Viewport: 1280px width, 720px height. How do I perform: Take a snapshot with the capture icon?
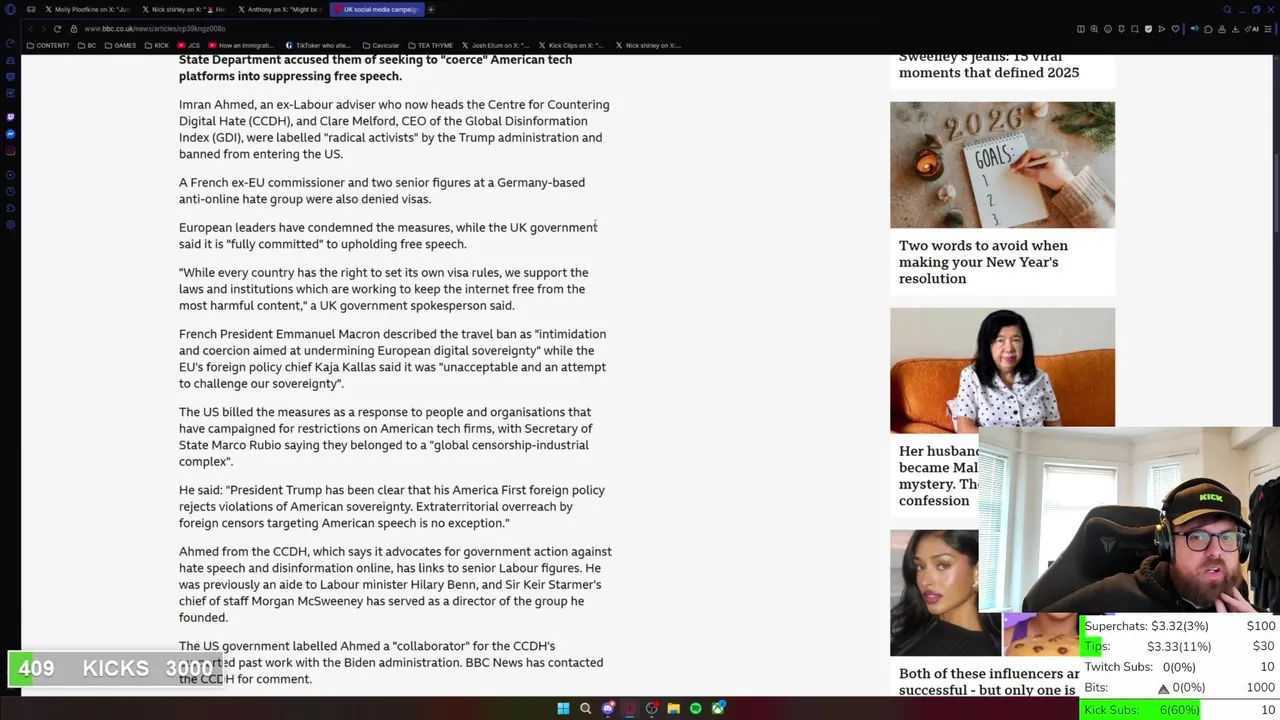tap(1135, 29)
